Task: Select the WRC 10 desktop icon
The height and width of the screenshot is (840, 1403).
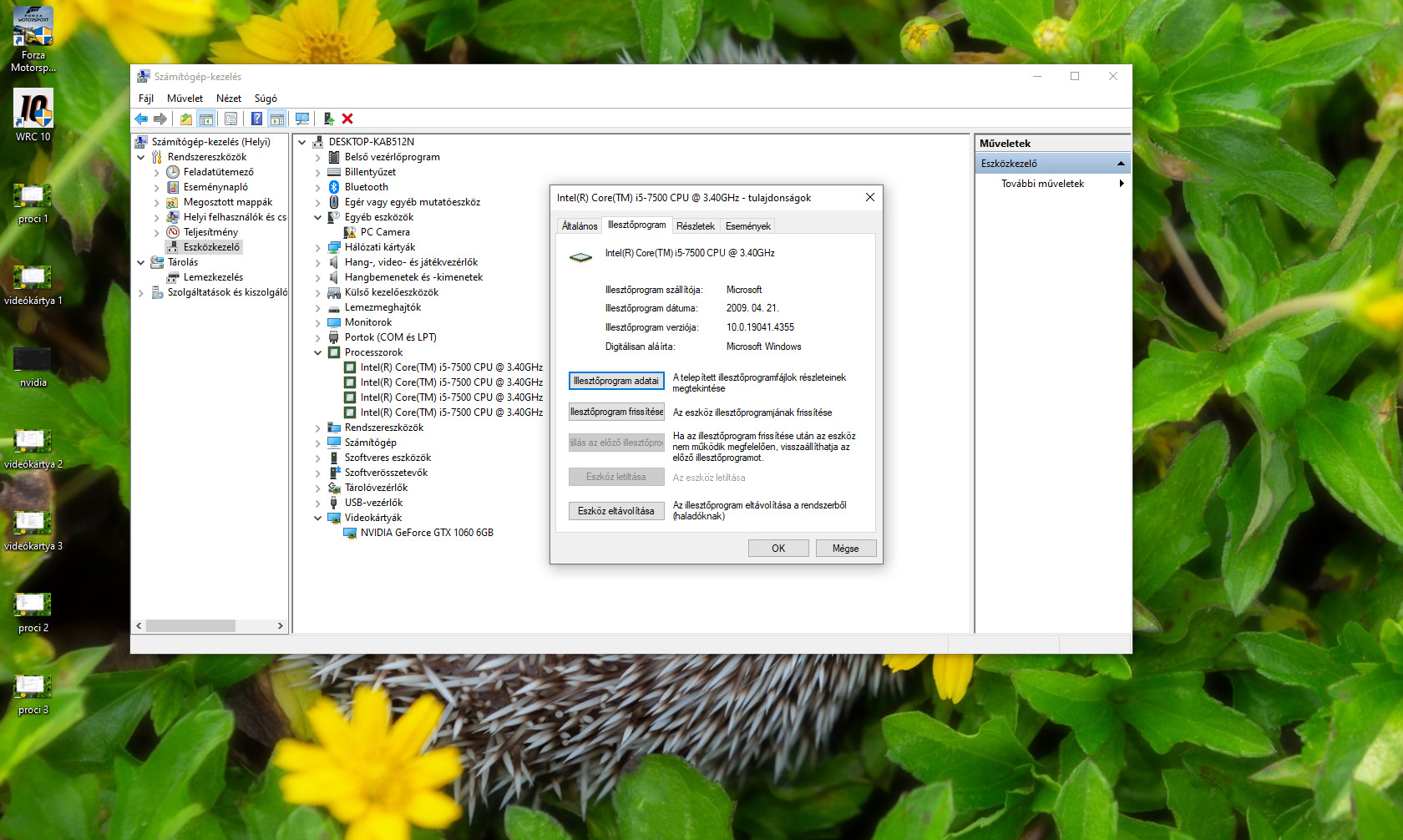Action: pyautogui.click(x=33, y=115)
